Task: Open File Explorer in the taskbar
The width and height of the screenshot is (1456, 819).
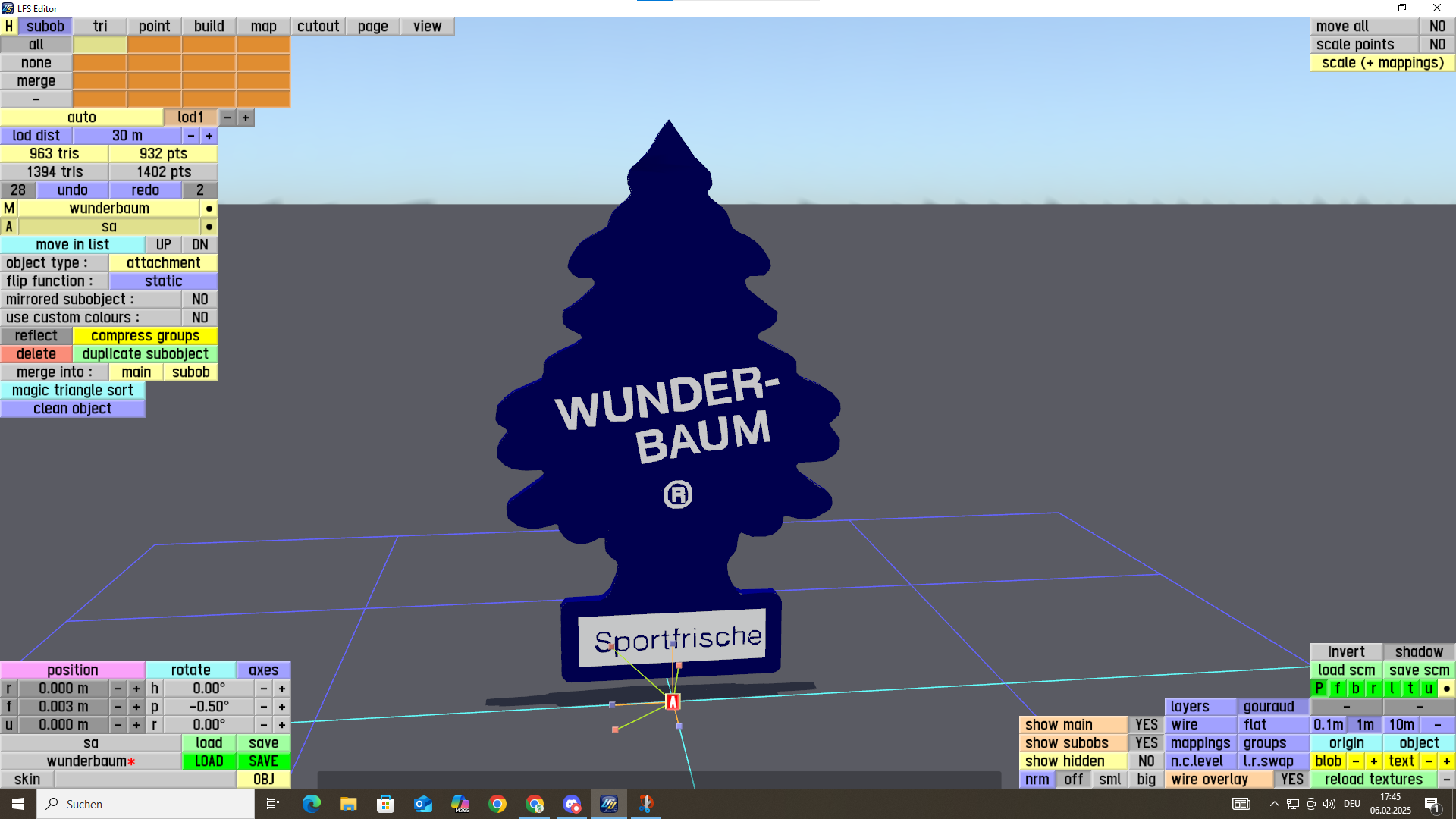Action: pyautogui.click(x=348, y=804)
